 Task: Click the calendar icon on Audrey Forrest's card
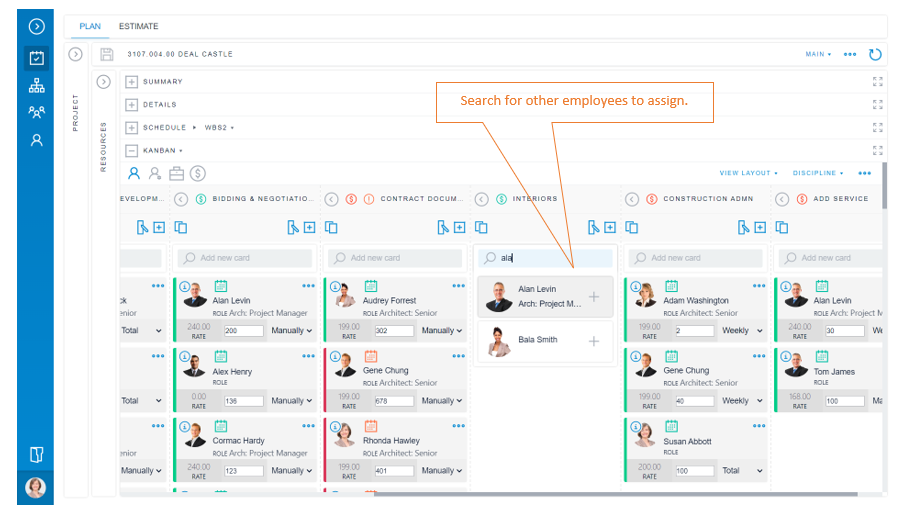[370, 286]
